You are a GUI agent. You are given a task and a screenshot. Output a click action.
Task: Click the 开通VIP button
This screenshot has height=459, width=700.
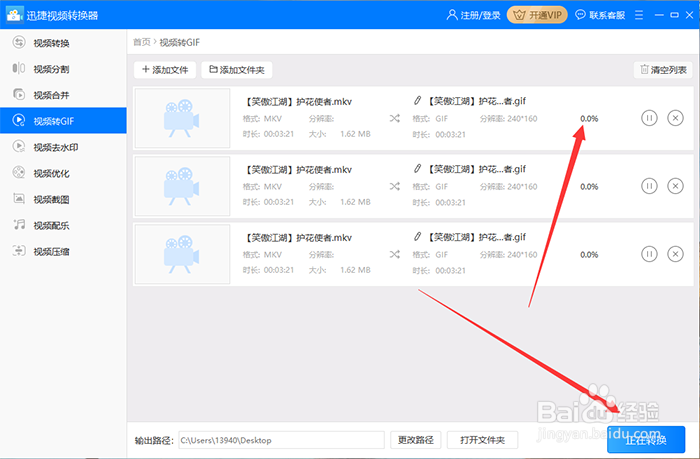(x=537, y=15)
